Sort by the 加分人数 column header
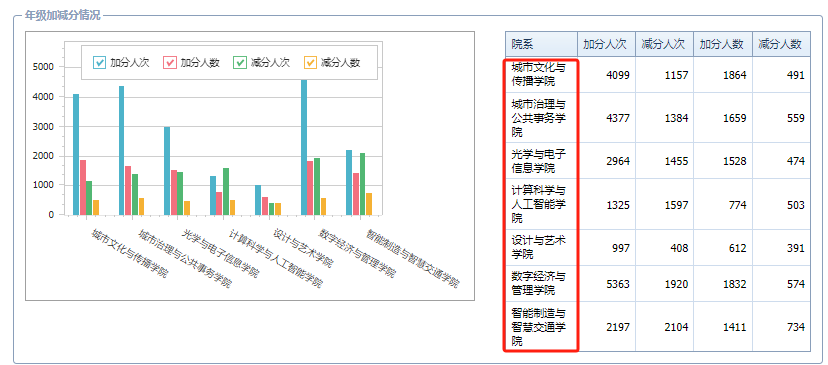Viewport: 828px width, 365px height. click(722, 44)
